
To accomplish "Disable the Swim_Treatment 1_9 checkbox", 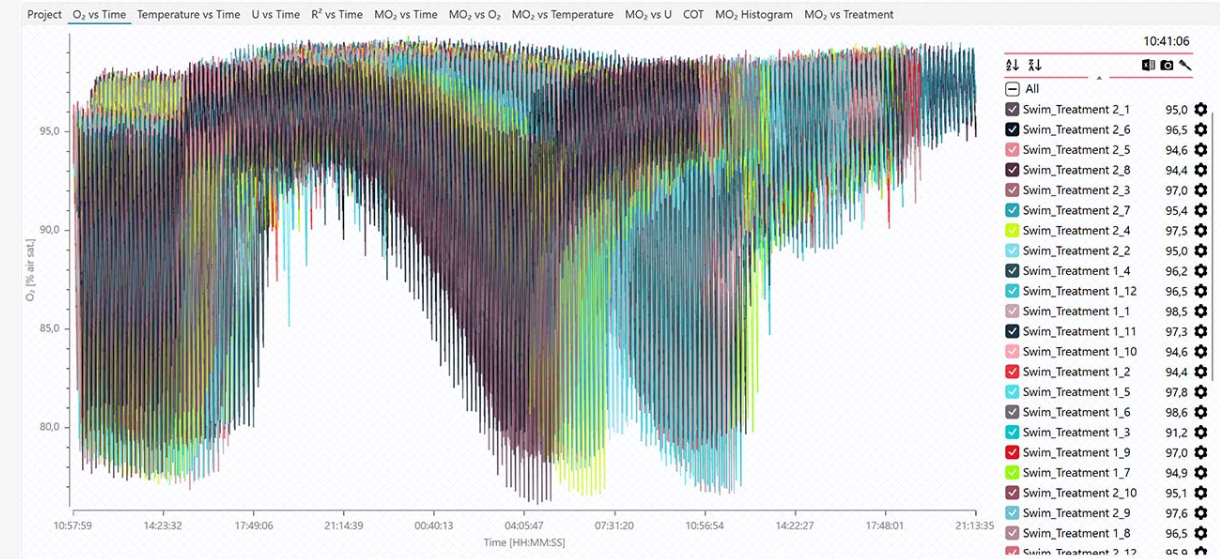I will click(1012, 453).
